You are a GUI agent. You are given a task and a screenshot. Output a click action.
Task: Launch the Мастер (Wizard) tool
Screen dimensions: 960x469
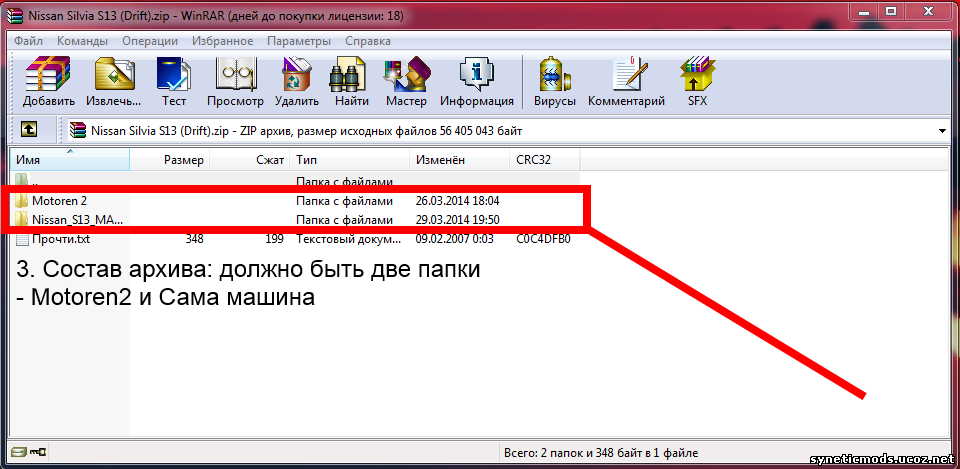(406, 82)
